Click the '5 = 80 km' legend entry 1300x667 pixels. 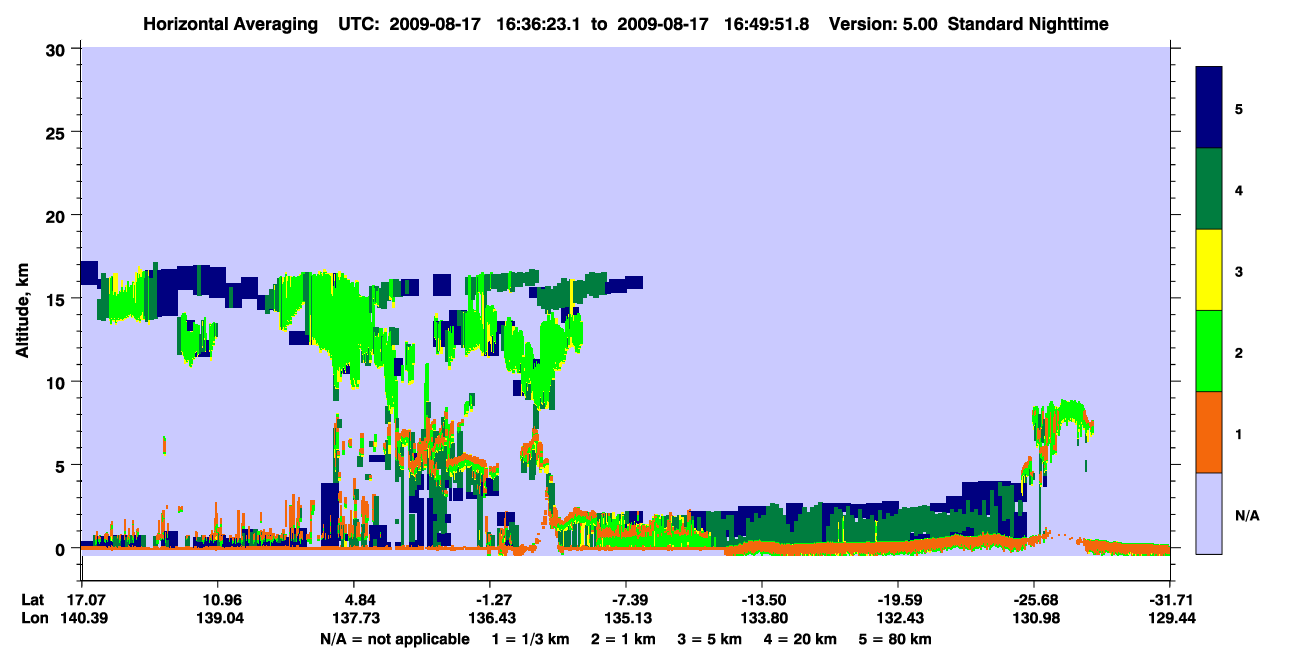(x=897, y=639)
